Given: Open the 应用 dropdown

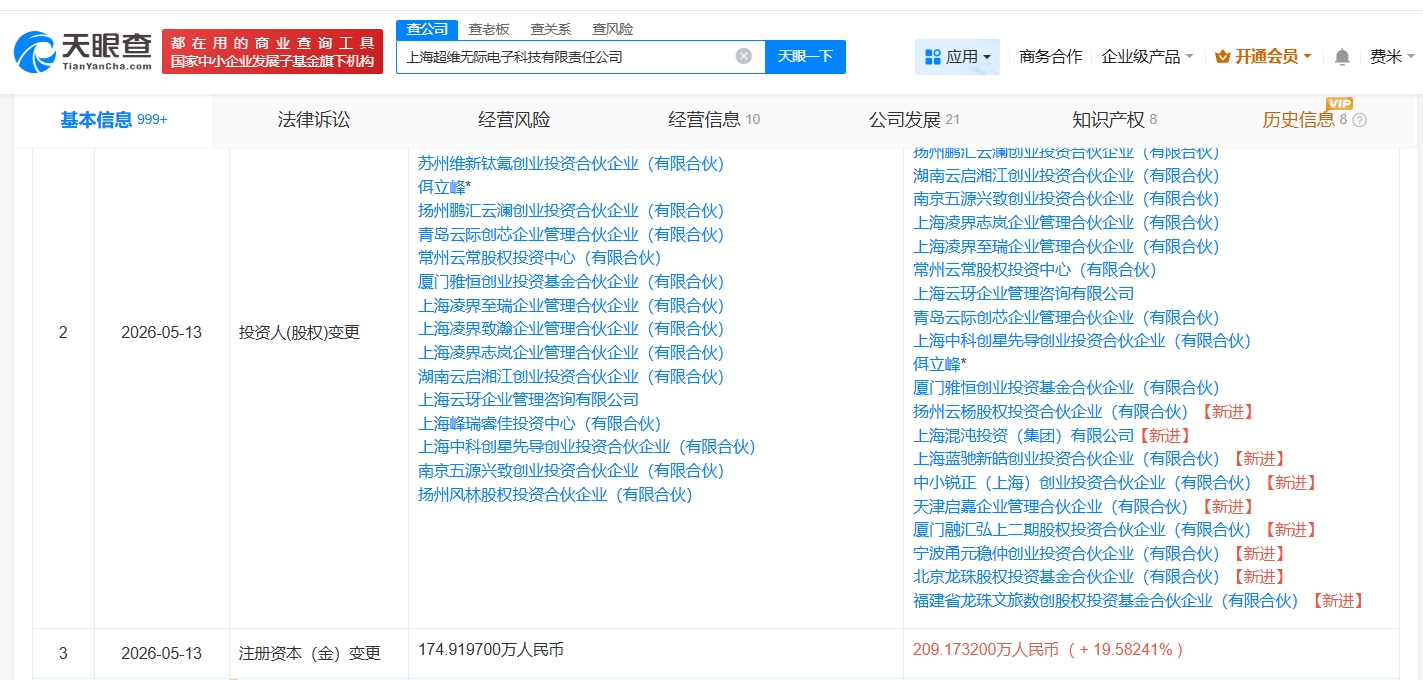Looking at the screenshot, I should 957,57.
